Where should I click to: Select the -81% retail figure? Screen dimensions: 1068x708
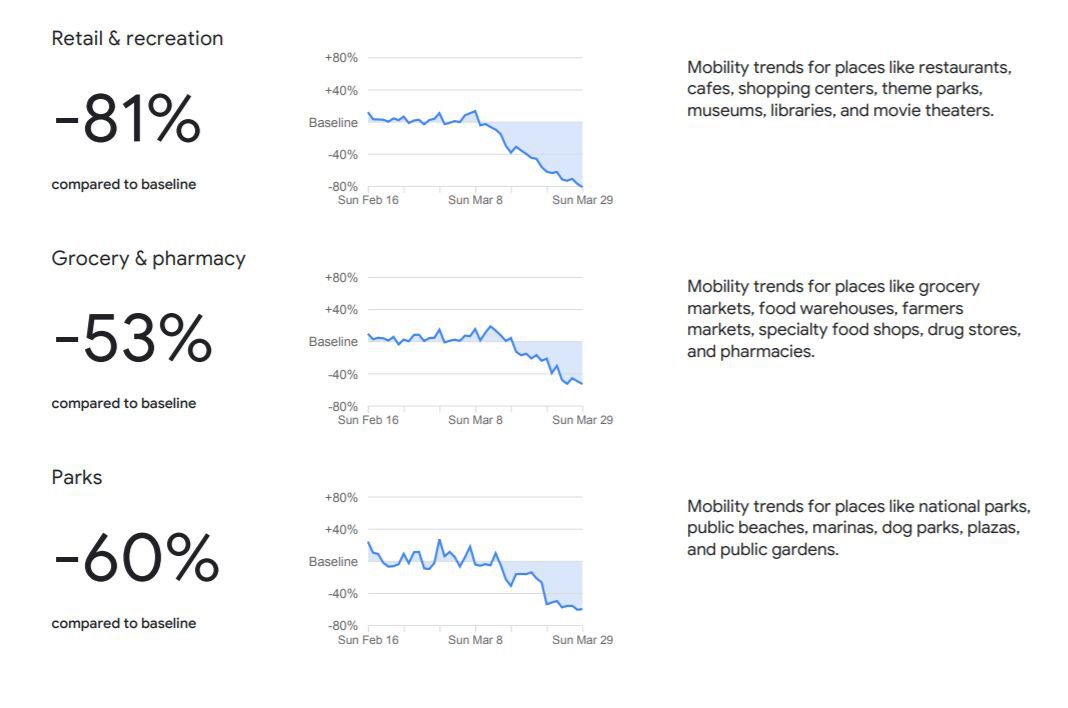tap(127, 119)
